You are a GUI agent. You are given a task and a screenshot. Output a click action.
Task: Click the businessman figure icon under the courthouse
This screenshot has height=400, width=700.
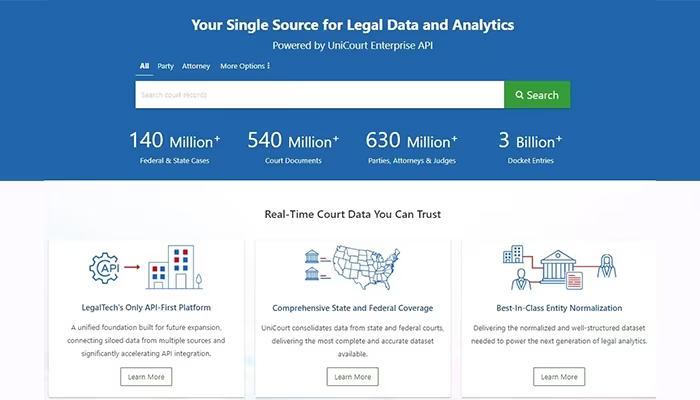click(x=521, y=279)
